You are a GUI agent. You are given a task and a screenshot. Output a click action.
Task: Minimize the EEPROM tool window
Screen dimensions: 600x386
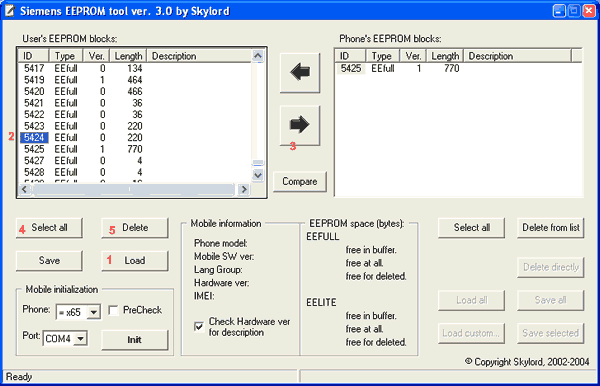(559, 11)
